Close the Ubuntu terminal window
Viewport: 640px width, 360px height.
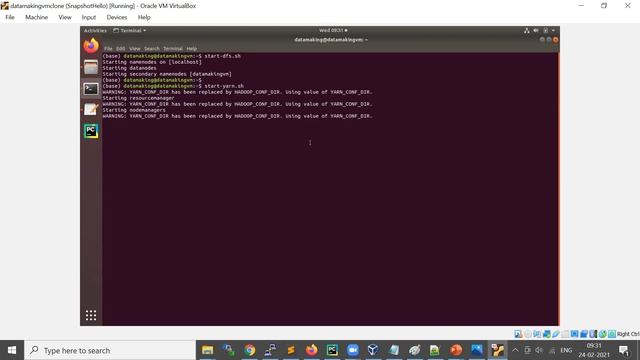point(556,40)
